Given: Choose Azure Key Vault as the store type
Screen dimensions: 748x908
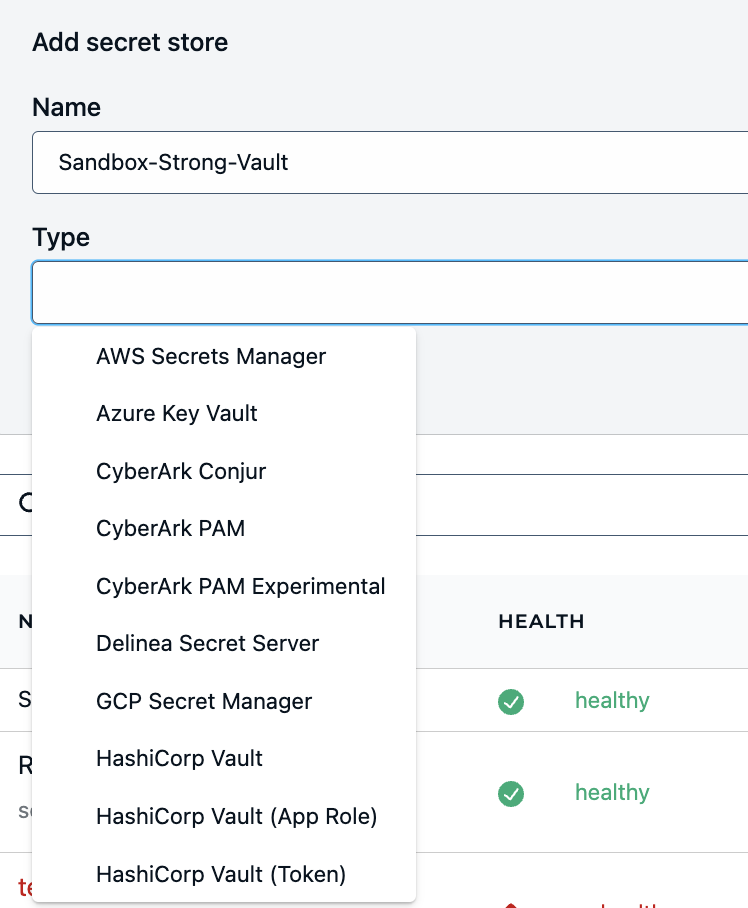Looking at the screenshot, I should 177,413.
